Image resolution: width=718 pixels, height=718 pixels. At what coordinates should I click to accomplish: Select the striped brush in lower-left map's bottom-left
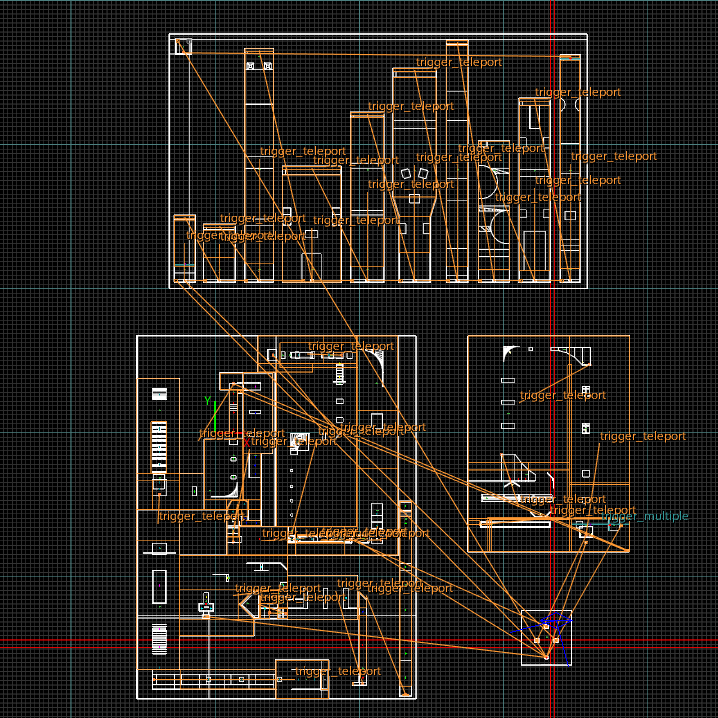pyautogui.click(x=159, y=639)
